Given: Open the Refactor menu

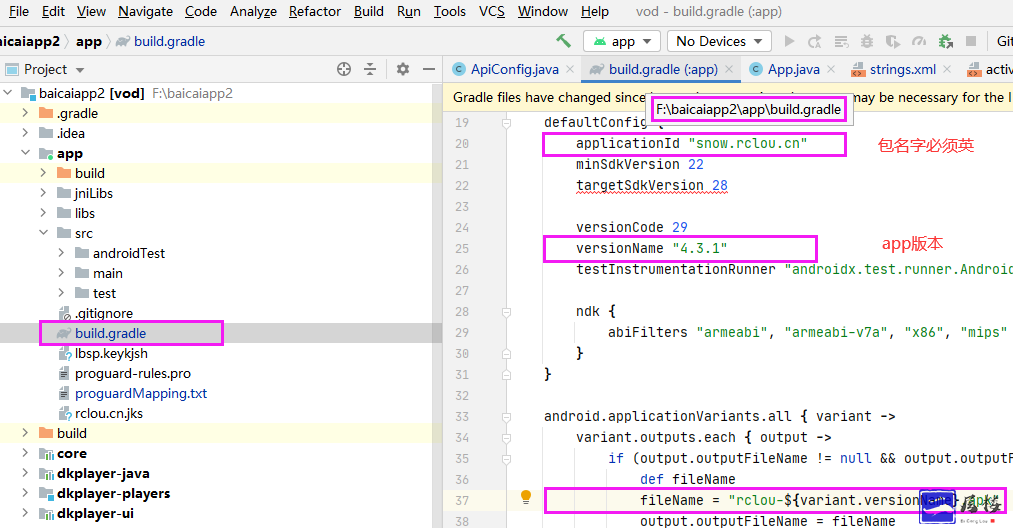Looking at the screenshot, I should (x=315, y=12).
